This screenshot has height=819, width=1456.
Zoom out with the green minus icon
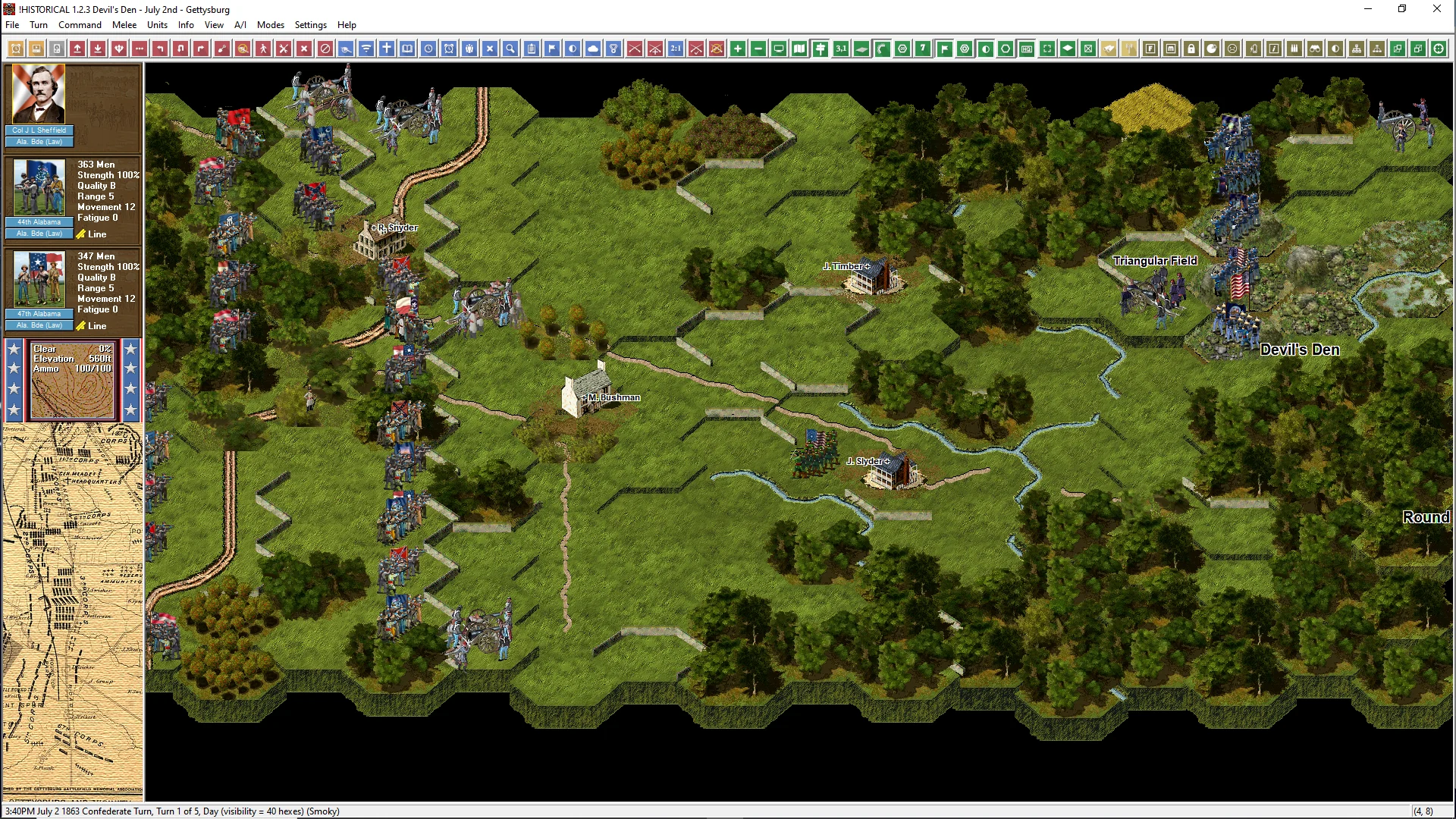tap(758, 49)
